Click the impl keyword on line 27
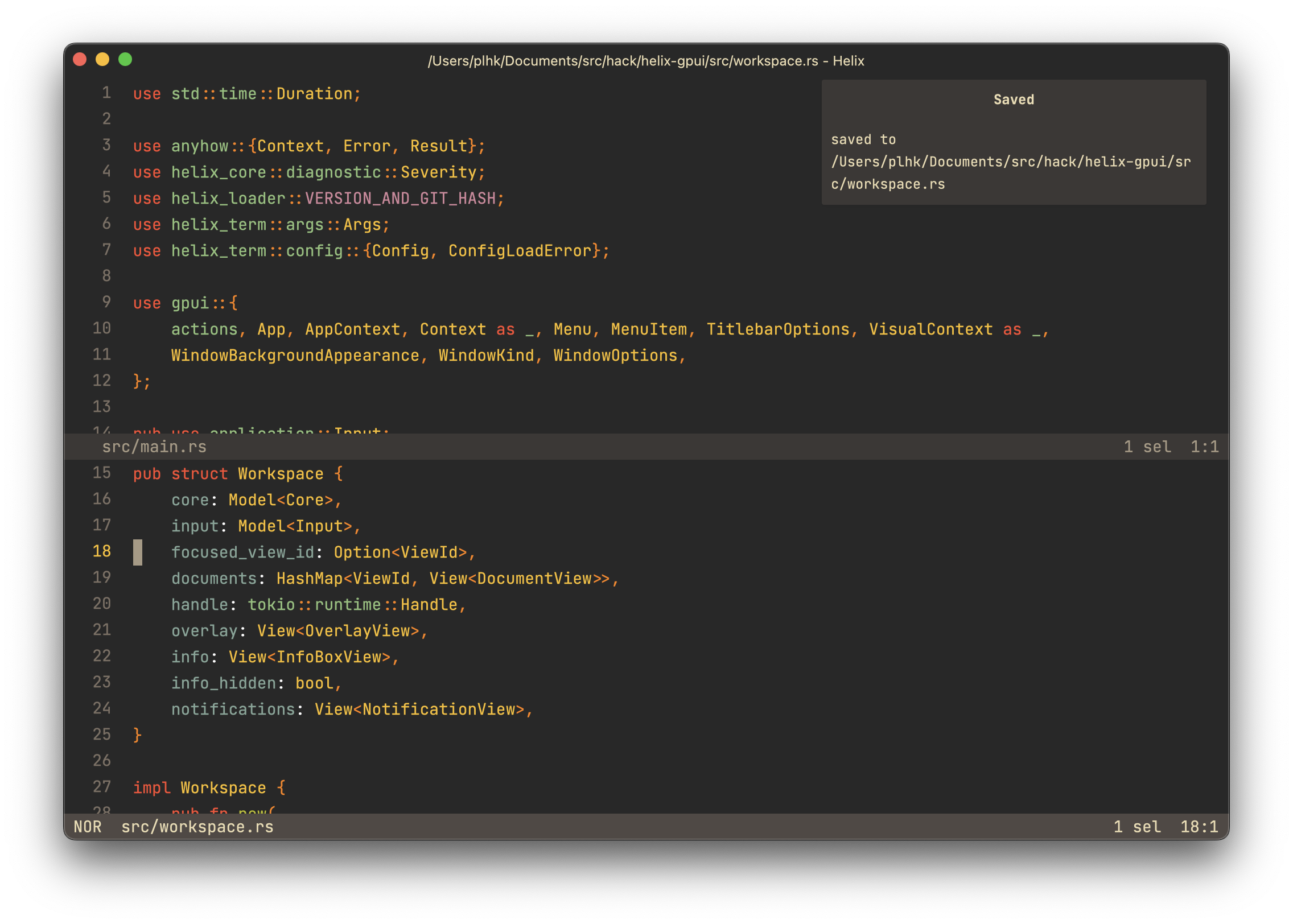 [x=152, y=788]
